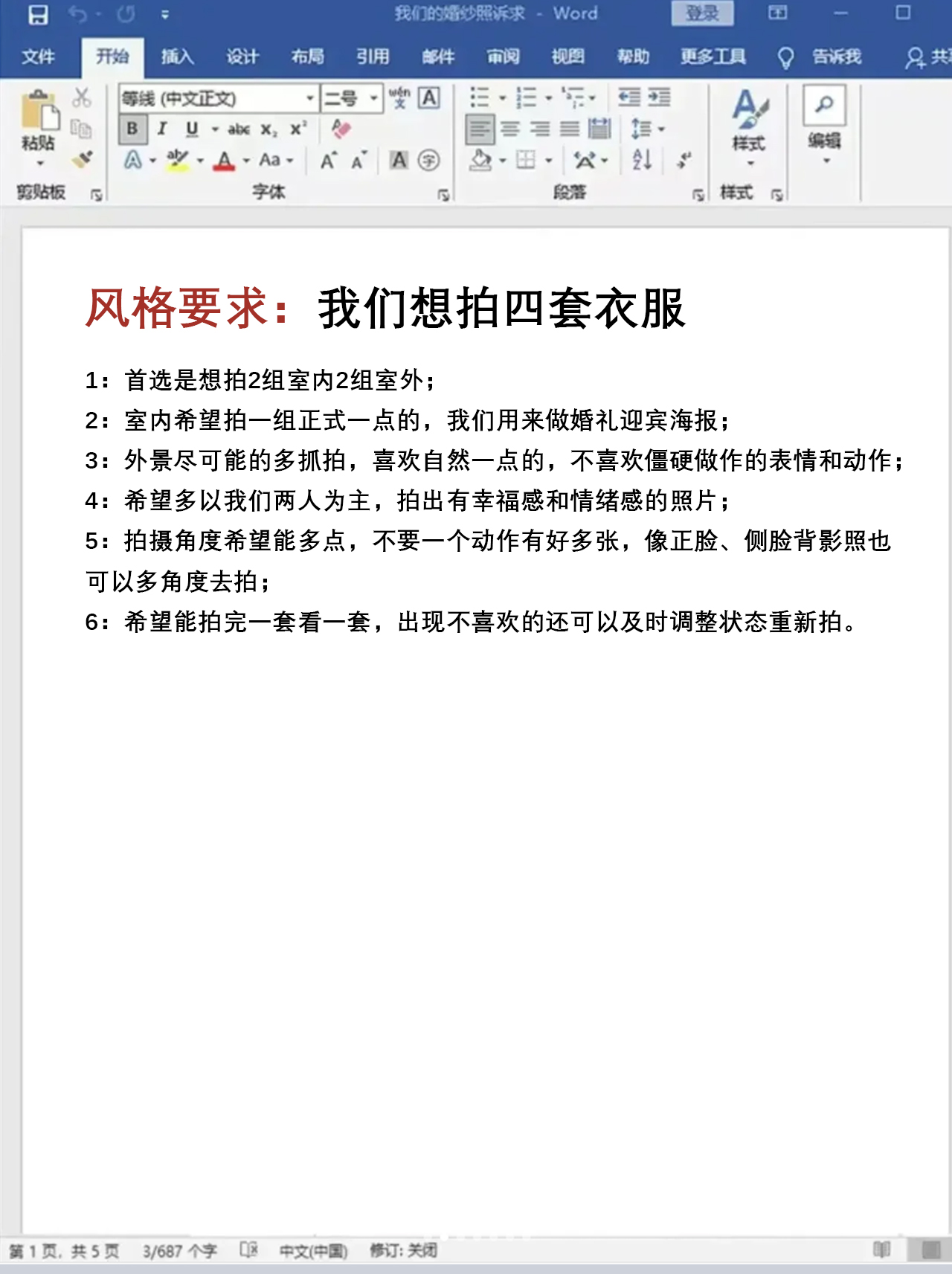952x1274 pixels.
Task: Align text left
Action: coord(480,129)
